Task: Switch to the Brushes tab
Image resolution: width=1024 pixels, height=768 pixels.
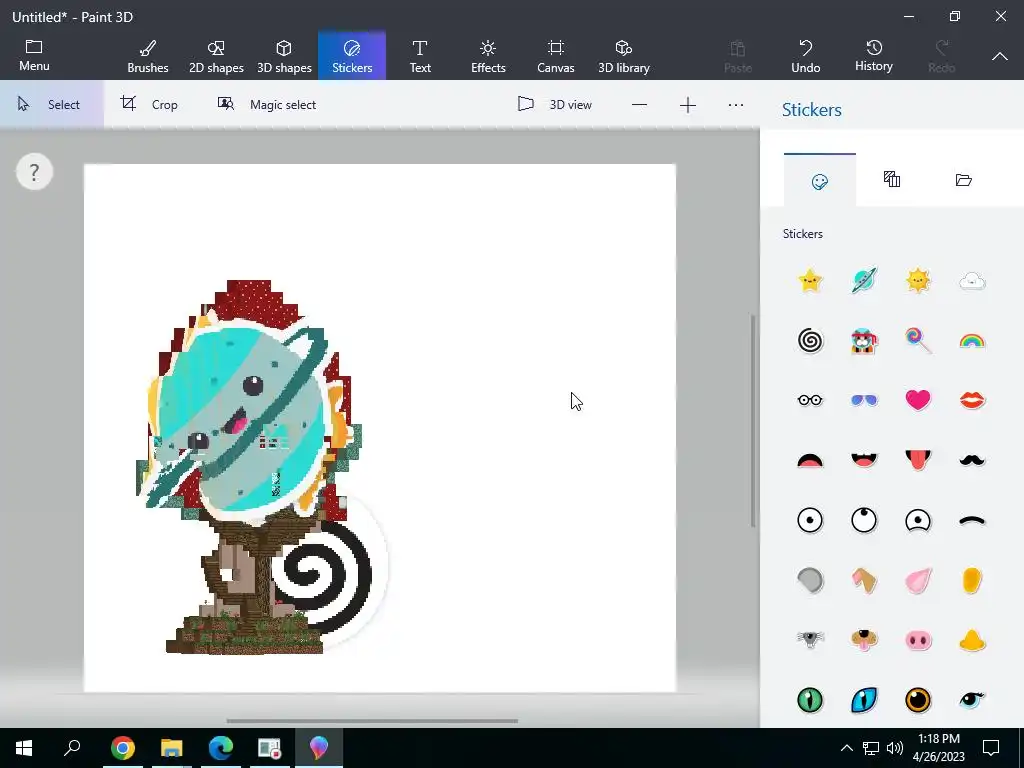Action: [x=148, y=56]
